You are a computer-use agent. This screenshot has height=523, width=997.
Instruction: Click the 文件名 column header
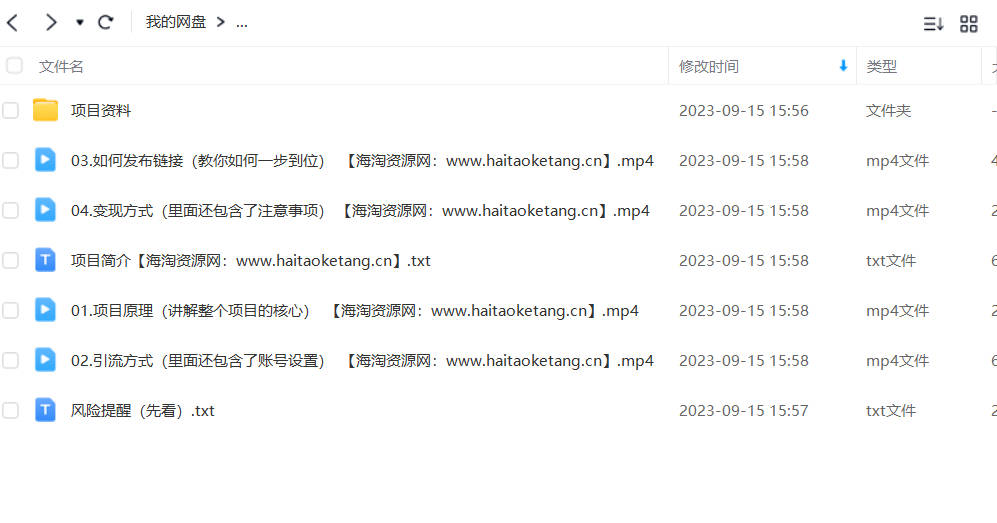point(61,66)
